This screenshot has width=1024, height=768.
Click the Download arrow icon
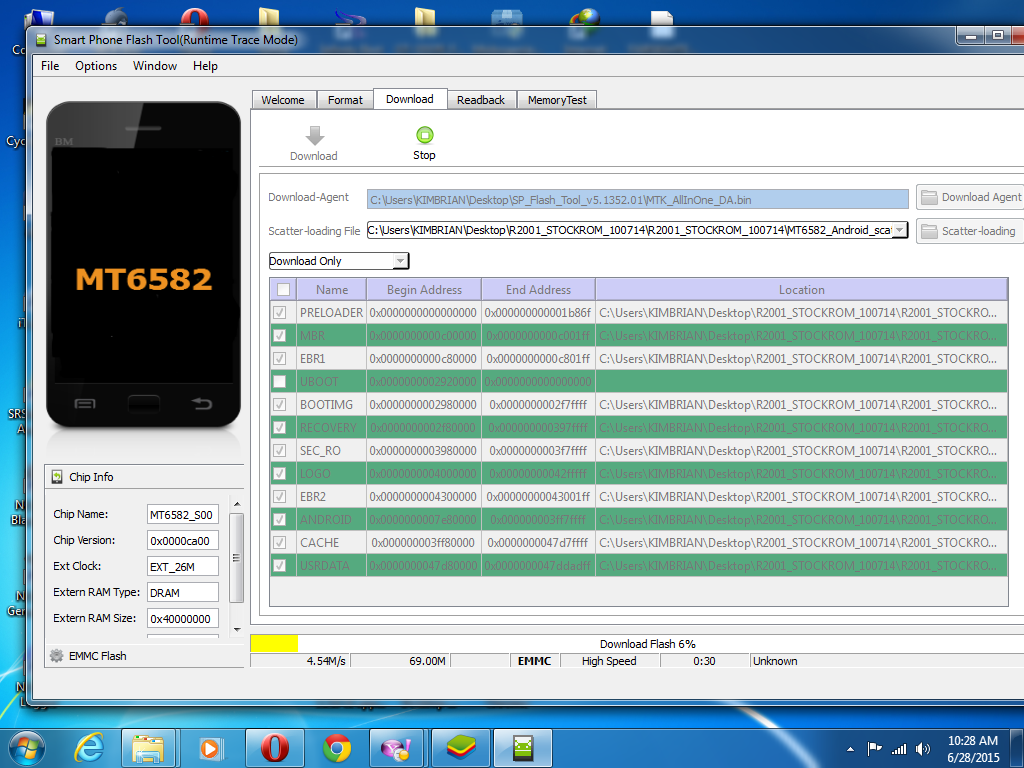tap(314, 136)
